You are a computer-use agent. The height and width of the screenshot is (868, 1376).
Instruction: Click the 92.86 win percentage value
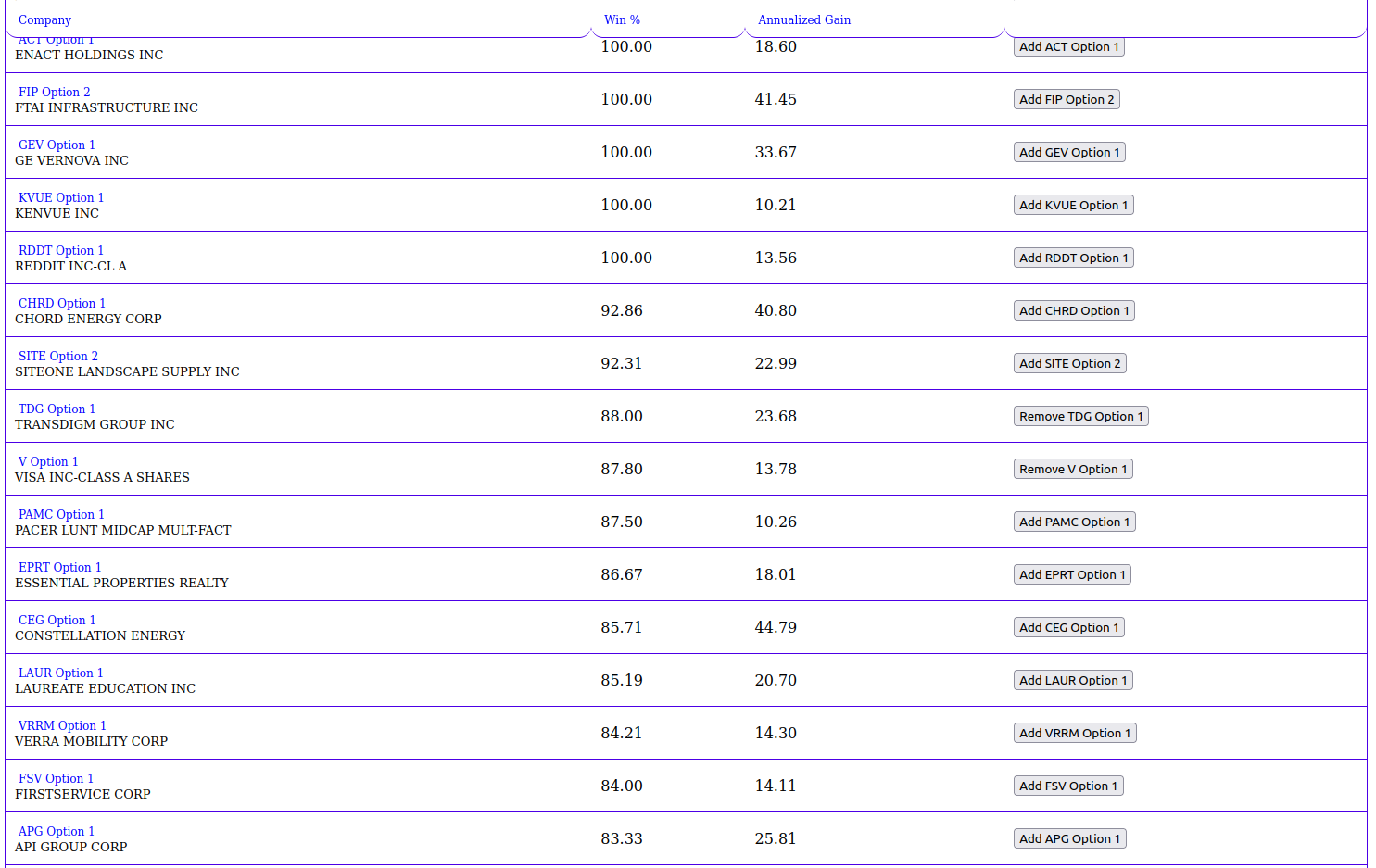coord(621,310)
